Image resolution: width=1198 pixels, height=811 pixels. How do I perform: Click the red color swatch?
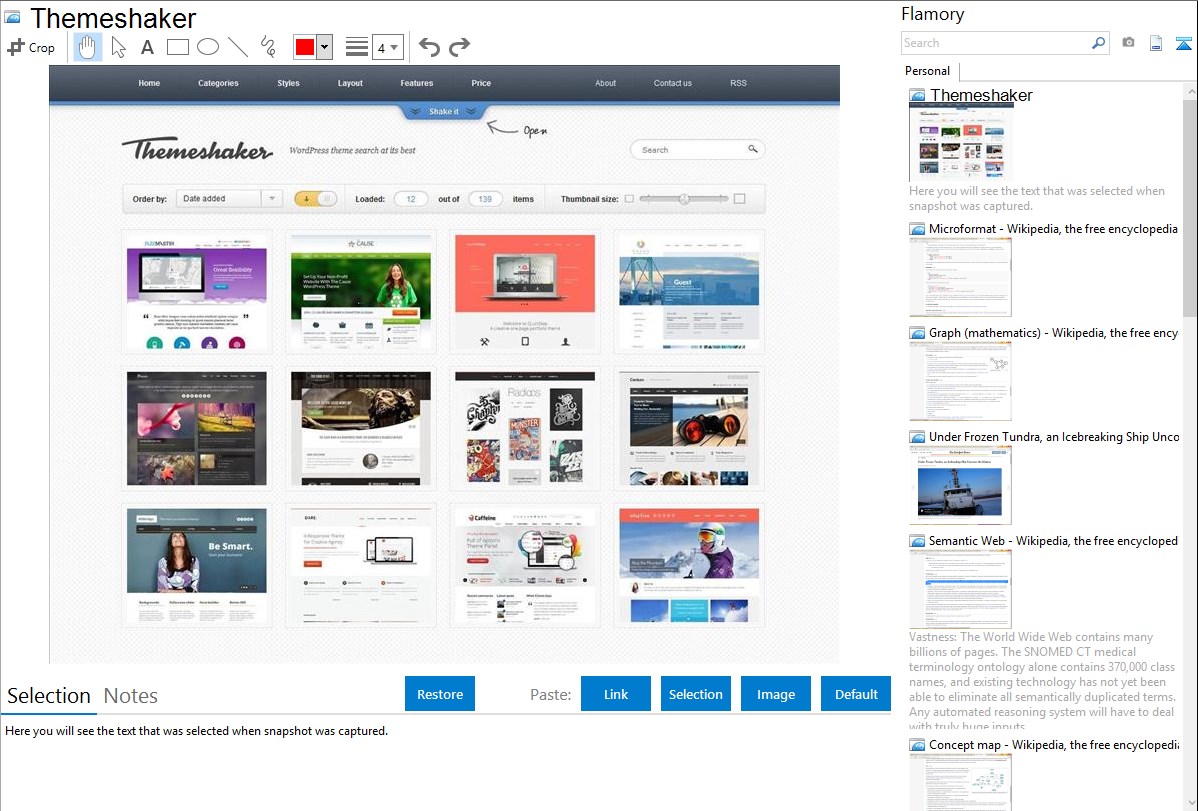point(305,47)
